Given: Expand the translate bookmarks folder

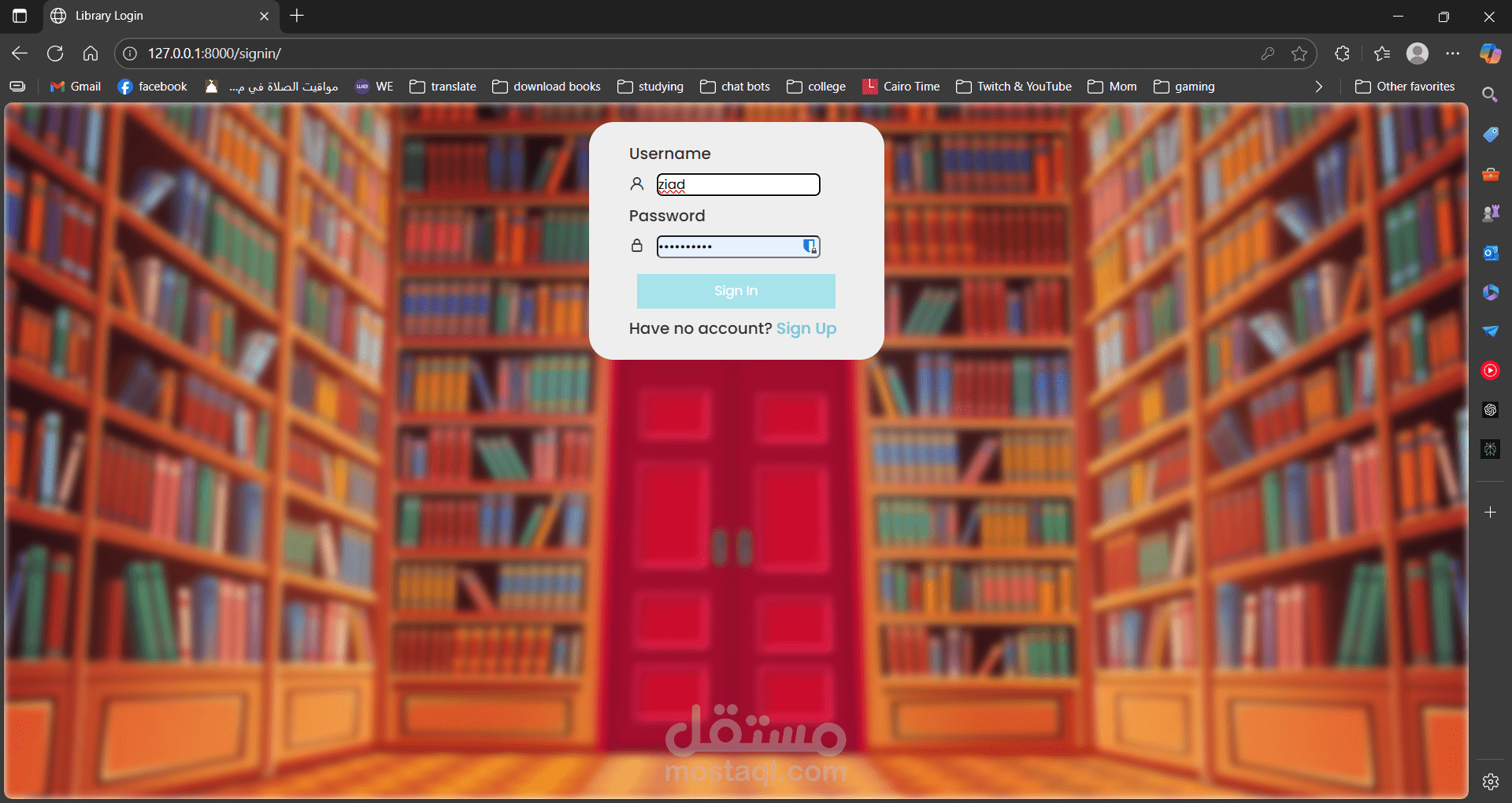Looking at the screenshot, I should pyautogui.click(x=443, y=87).
